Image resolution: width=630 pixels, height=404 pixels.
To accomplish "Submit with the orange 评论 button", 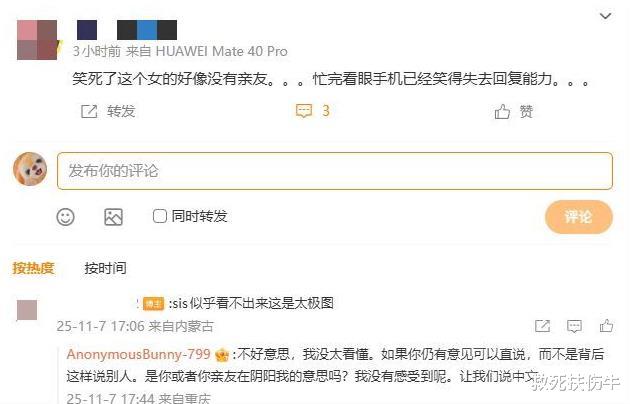I will [579, 217].
